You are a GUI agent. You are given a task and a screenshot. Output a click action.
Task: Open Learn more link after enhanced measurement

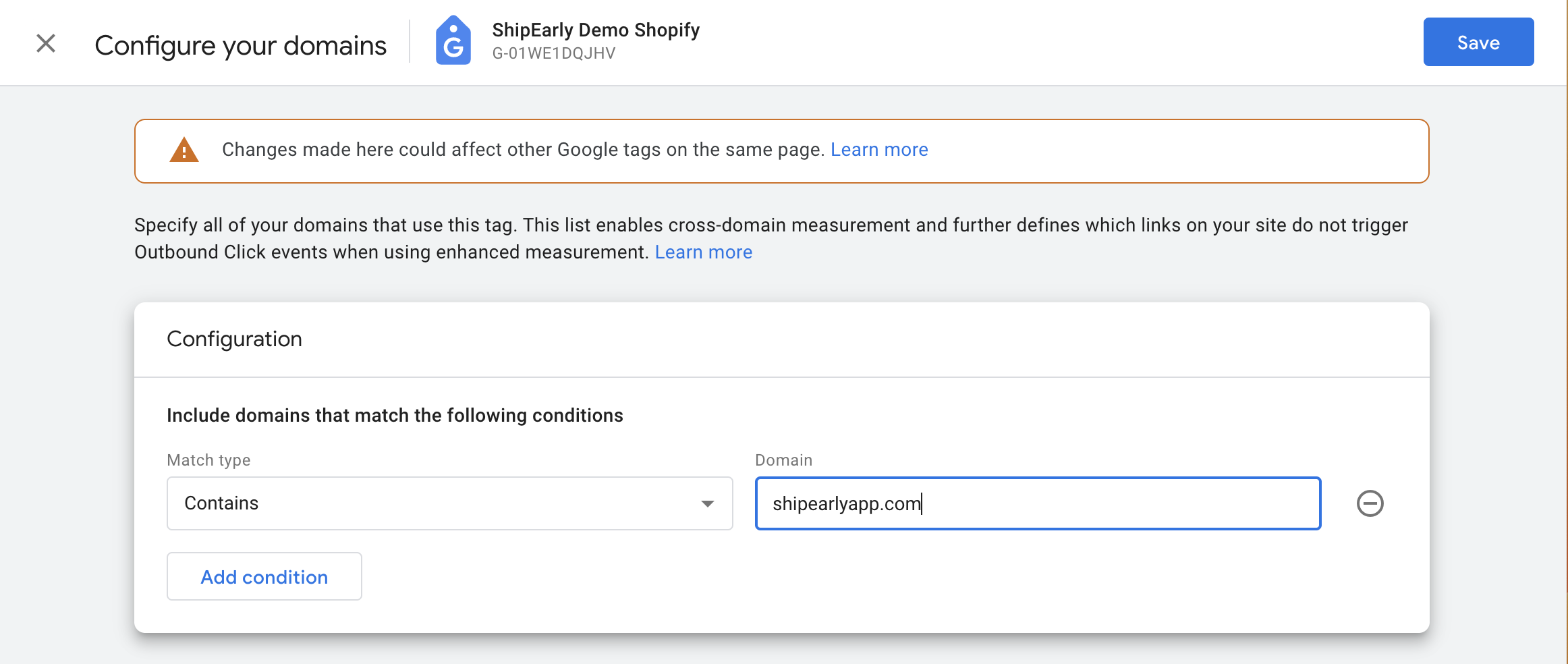pyautogui.click(x=704, y=252)
